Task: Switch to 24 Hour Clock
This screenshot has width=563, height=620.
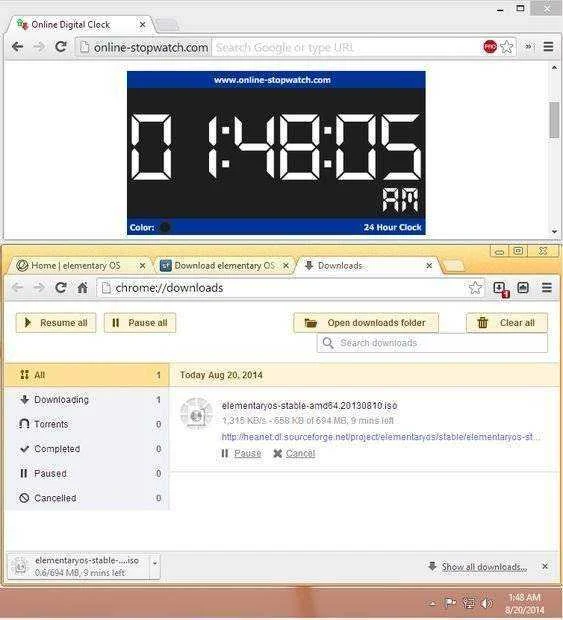Action: tap(392, 227)
